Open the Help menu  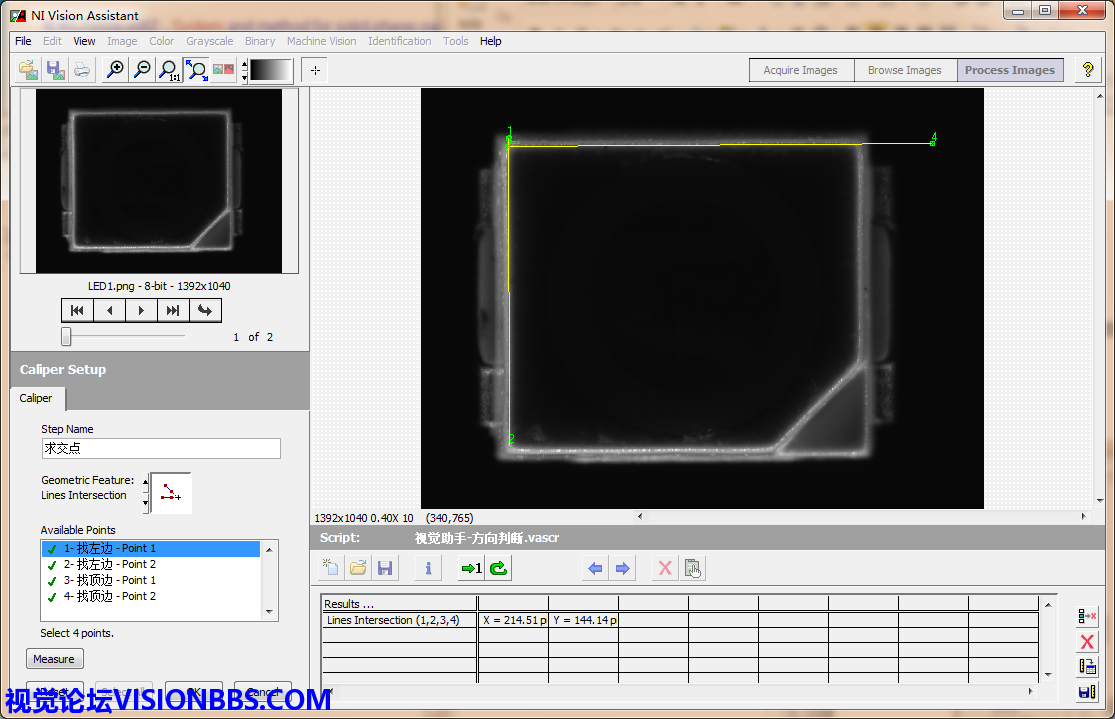[x=491, y=41]
